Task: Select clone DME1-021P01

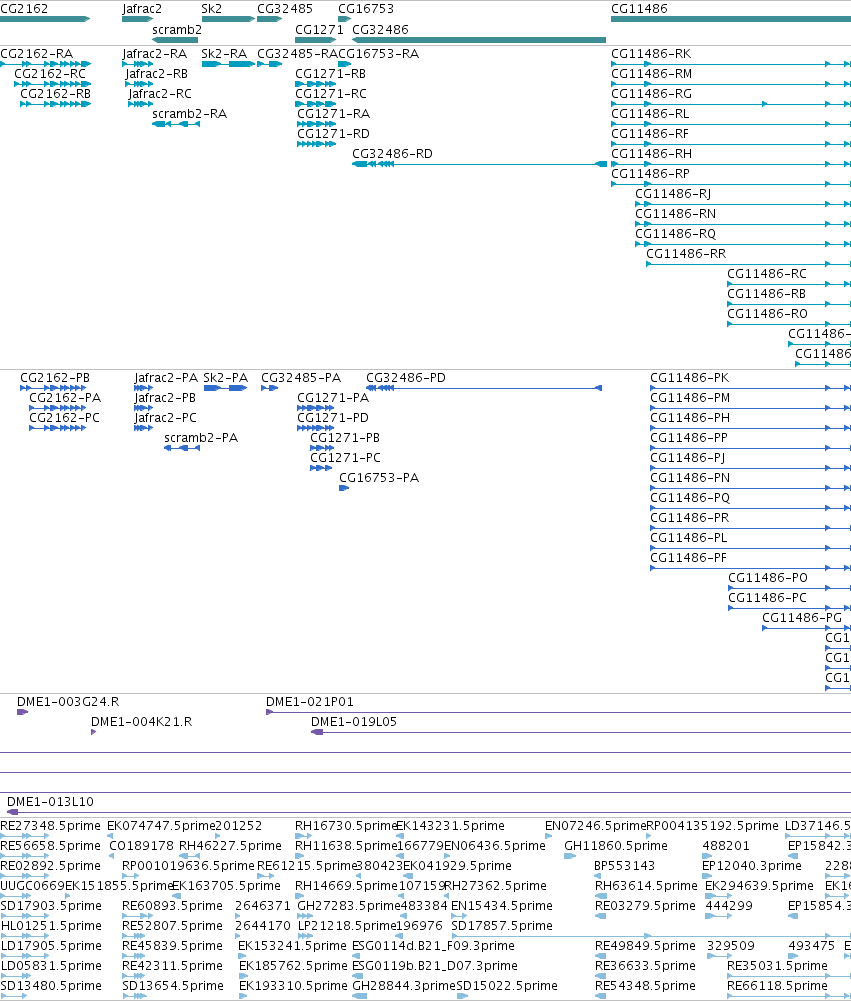Action: [x=310, y=702]
